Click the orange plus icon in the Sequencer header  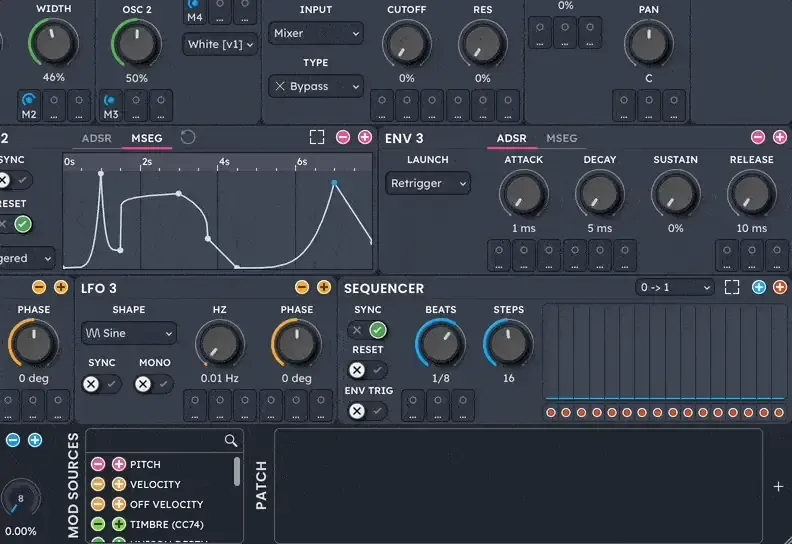tap(780, 287)
